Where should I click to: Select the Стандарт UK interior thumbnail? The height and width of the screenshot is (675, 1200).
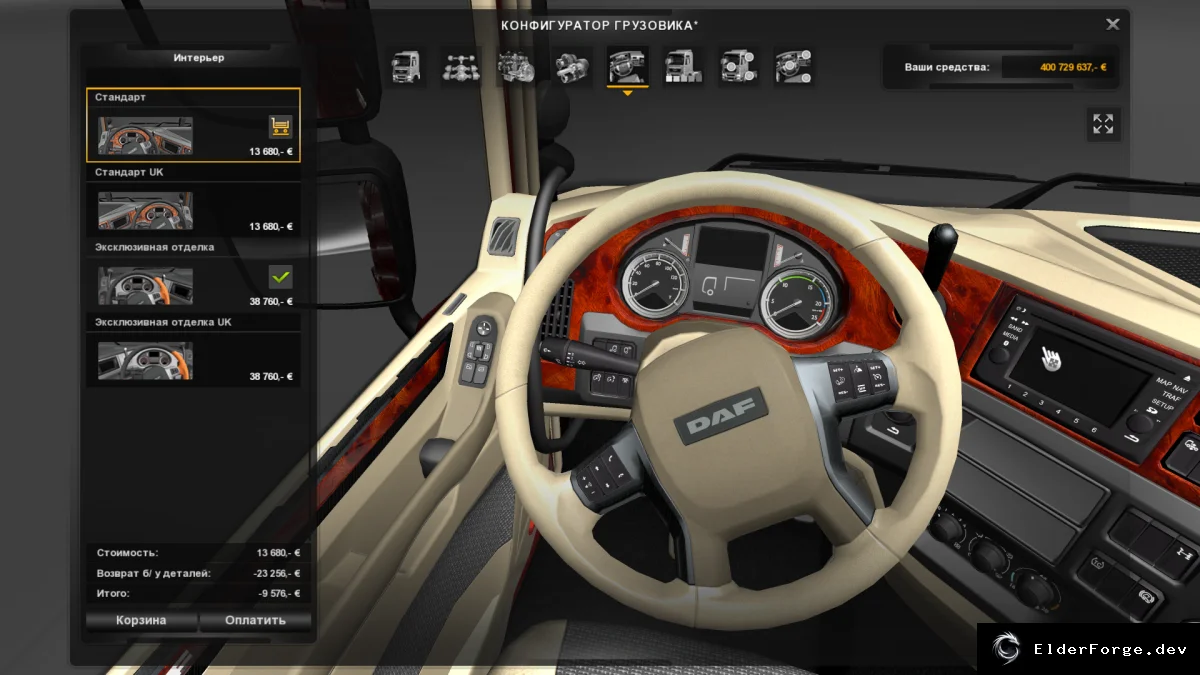coord(146,209)
